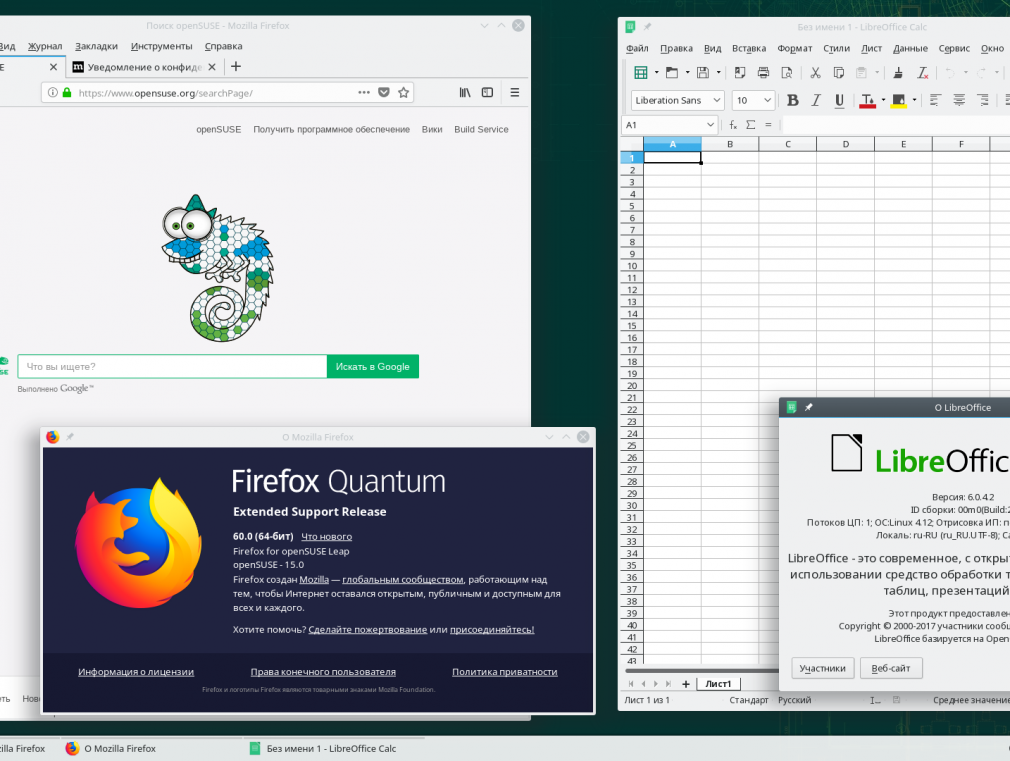Open the Файл menu in Calc
The height and width of the screenshot is (761, 1010).
point(637,48)
